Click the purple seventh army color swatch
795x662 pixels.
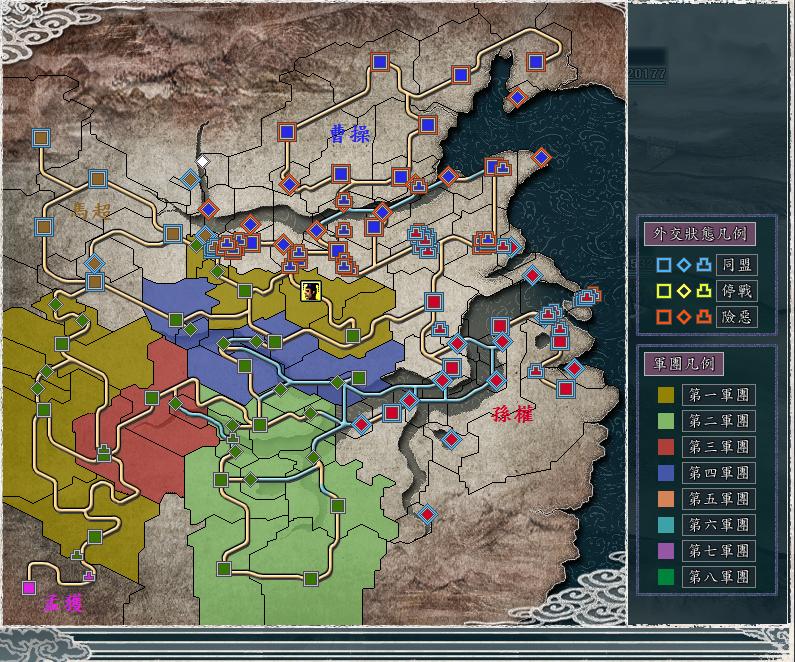click(666, 551)
